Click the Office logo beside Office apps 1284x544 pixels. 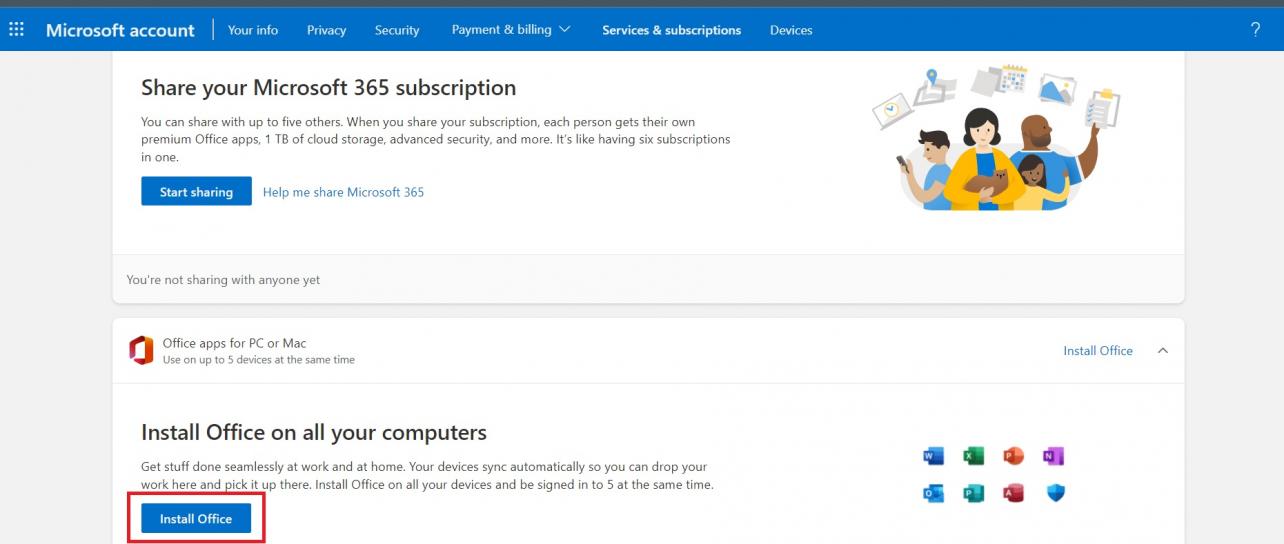click(x=141, y=350)
